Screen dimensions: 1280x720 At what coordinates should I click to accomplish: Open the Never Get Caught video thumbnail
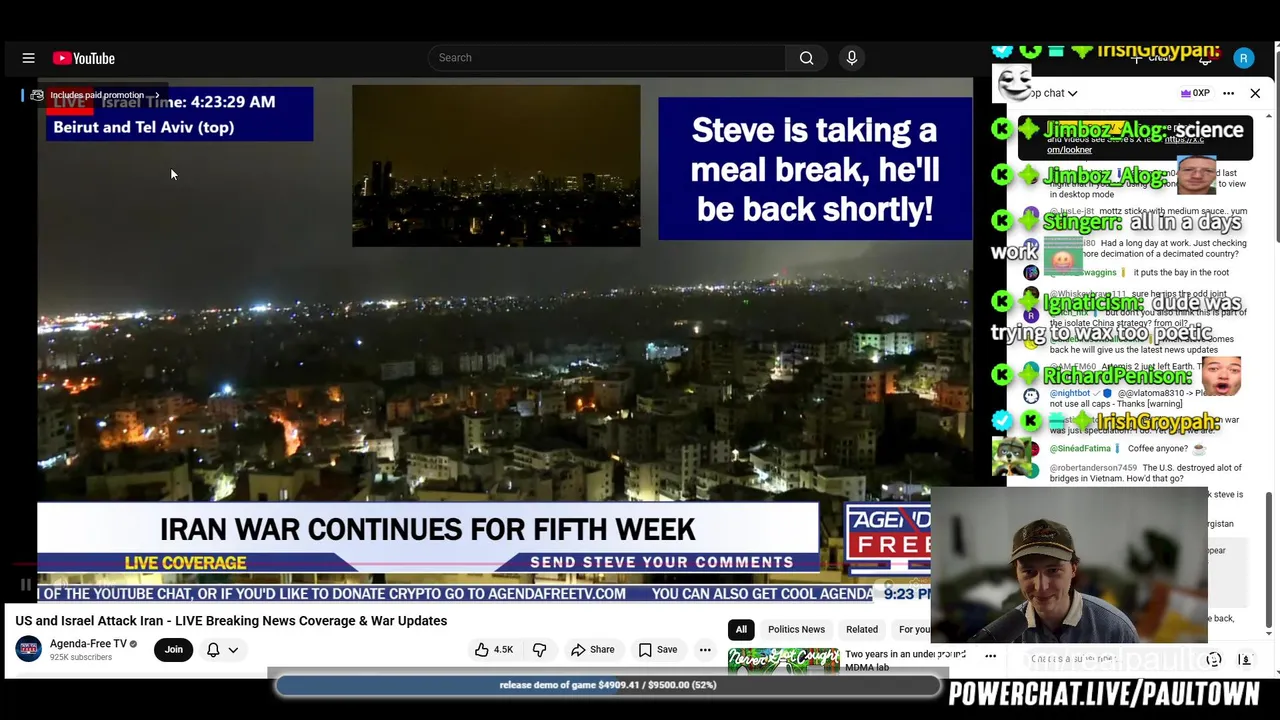coord(783,662)
